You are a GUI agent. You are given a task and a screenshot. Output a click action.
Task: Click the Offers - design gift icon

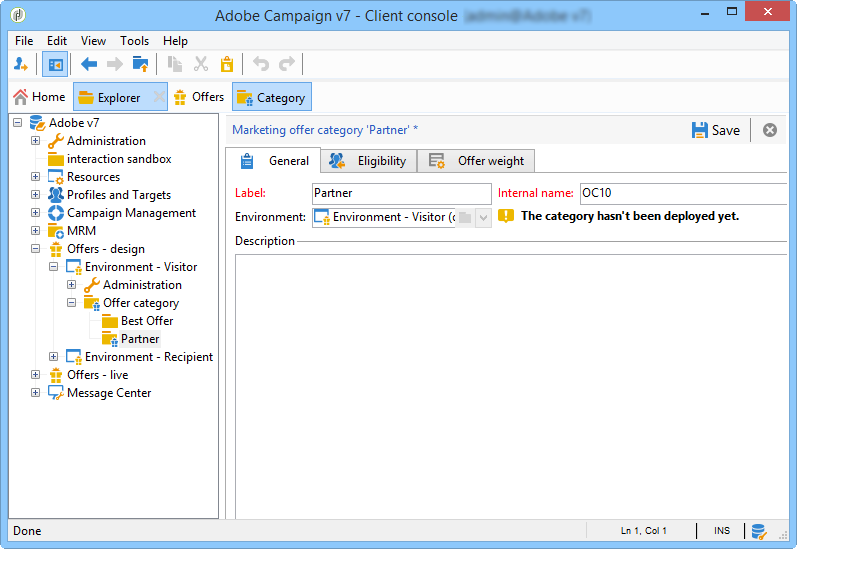[56, 249]
